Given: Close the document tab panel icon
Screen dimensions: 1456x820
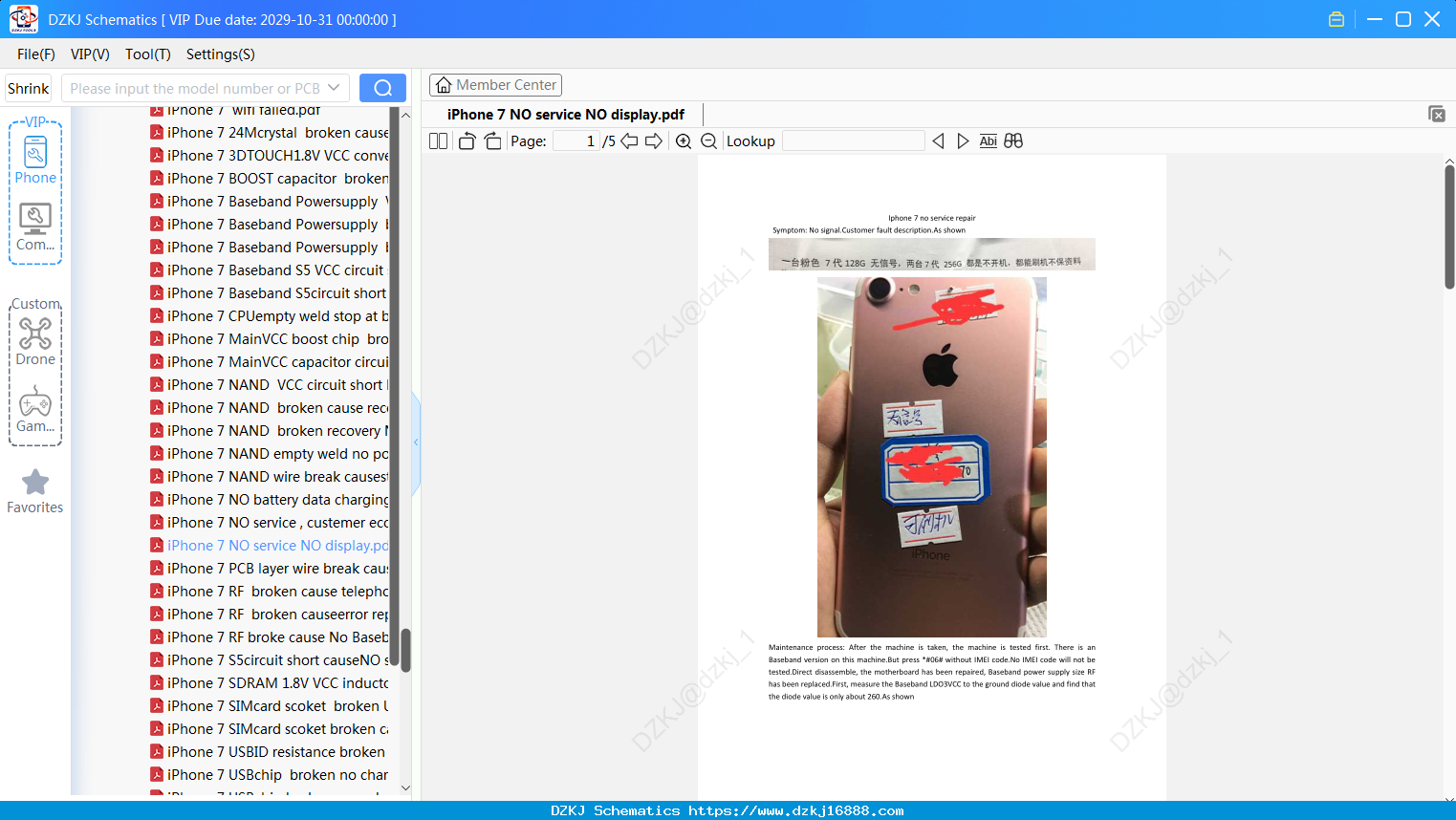Looking at the screenshot, I should click(x=1436, y=114).
